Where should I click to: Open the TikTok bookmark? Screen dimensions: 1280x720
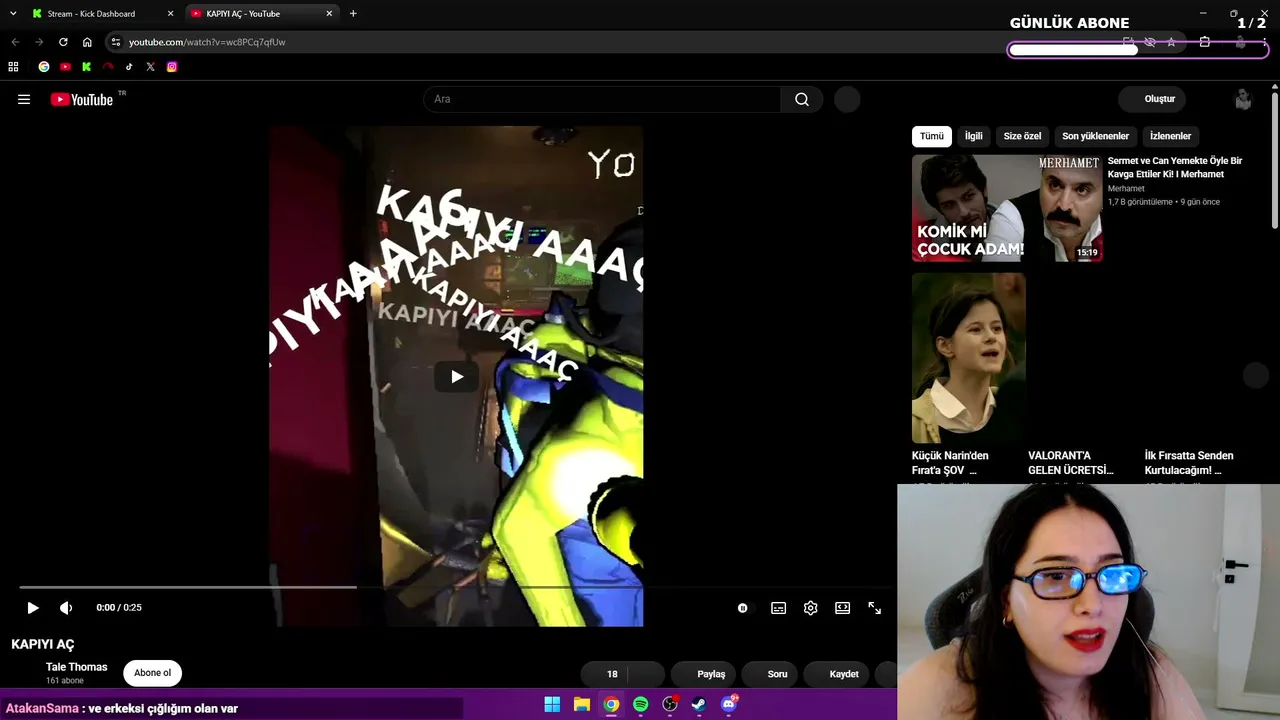pyautogui.click(x=129, y=67)
